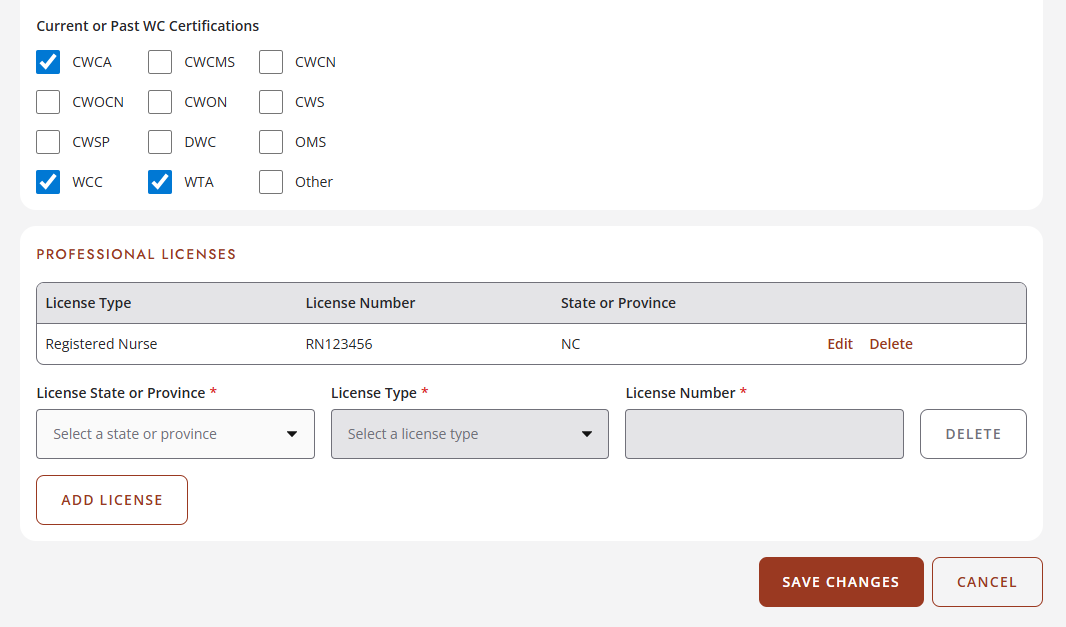The height and width of the screenshot is (627, 1066).
Task: Uncheck the WCC certification checkbox
Action: click(48, 182)
